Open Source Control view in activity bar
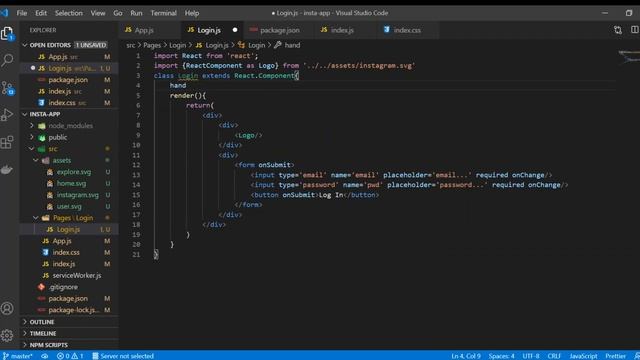The height and width of the screenshot is (360, 640). point(7,88)
